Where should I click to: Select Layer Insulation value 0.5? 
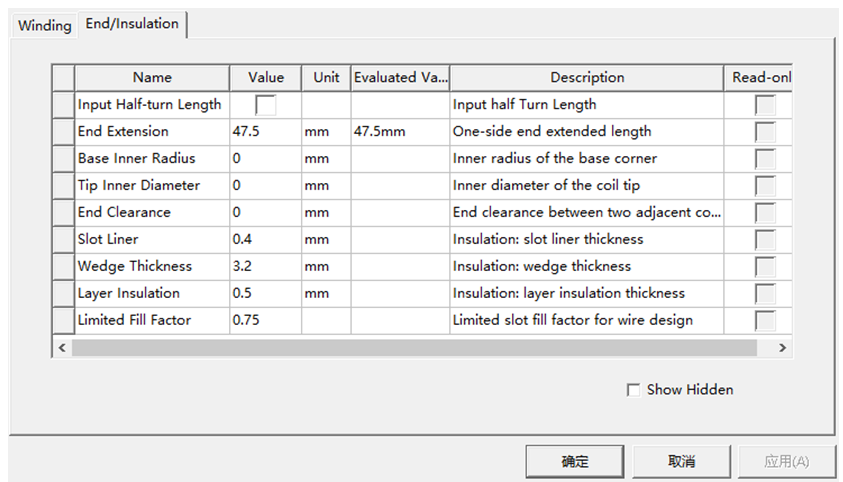266,293
